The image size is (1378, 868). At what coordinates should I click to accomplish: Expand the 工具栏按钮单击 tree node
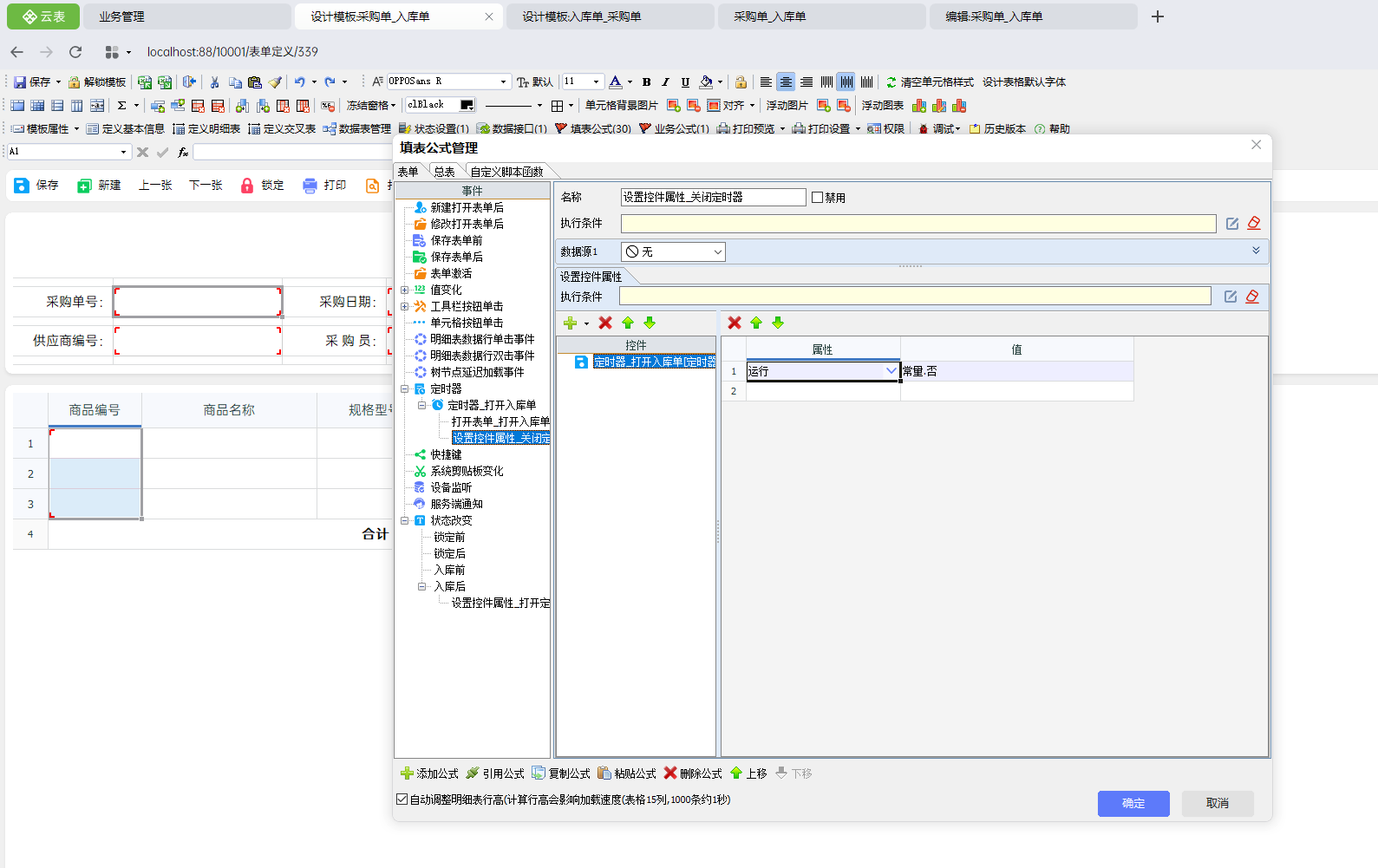(x=405, y=307)
